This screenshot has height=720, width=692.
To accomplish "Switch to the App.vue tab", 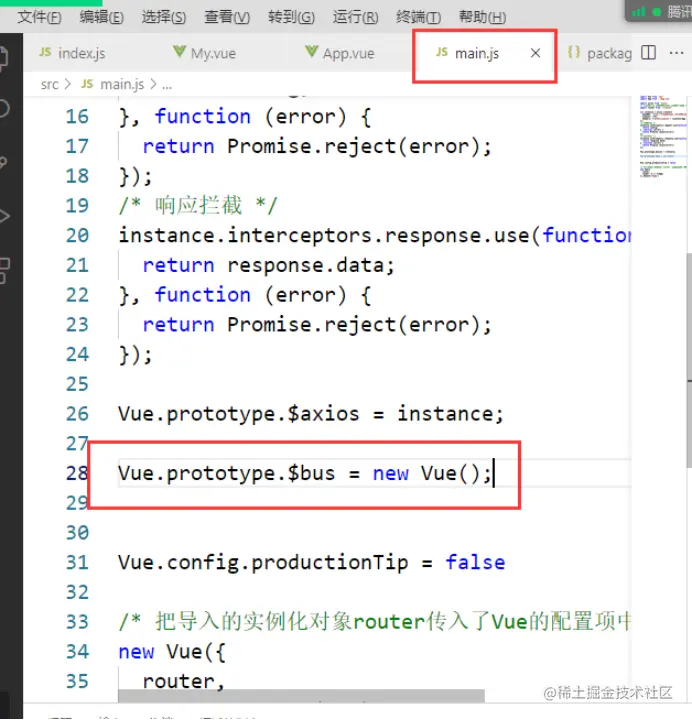I will 340,53.
